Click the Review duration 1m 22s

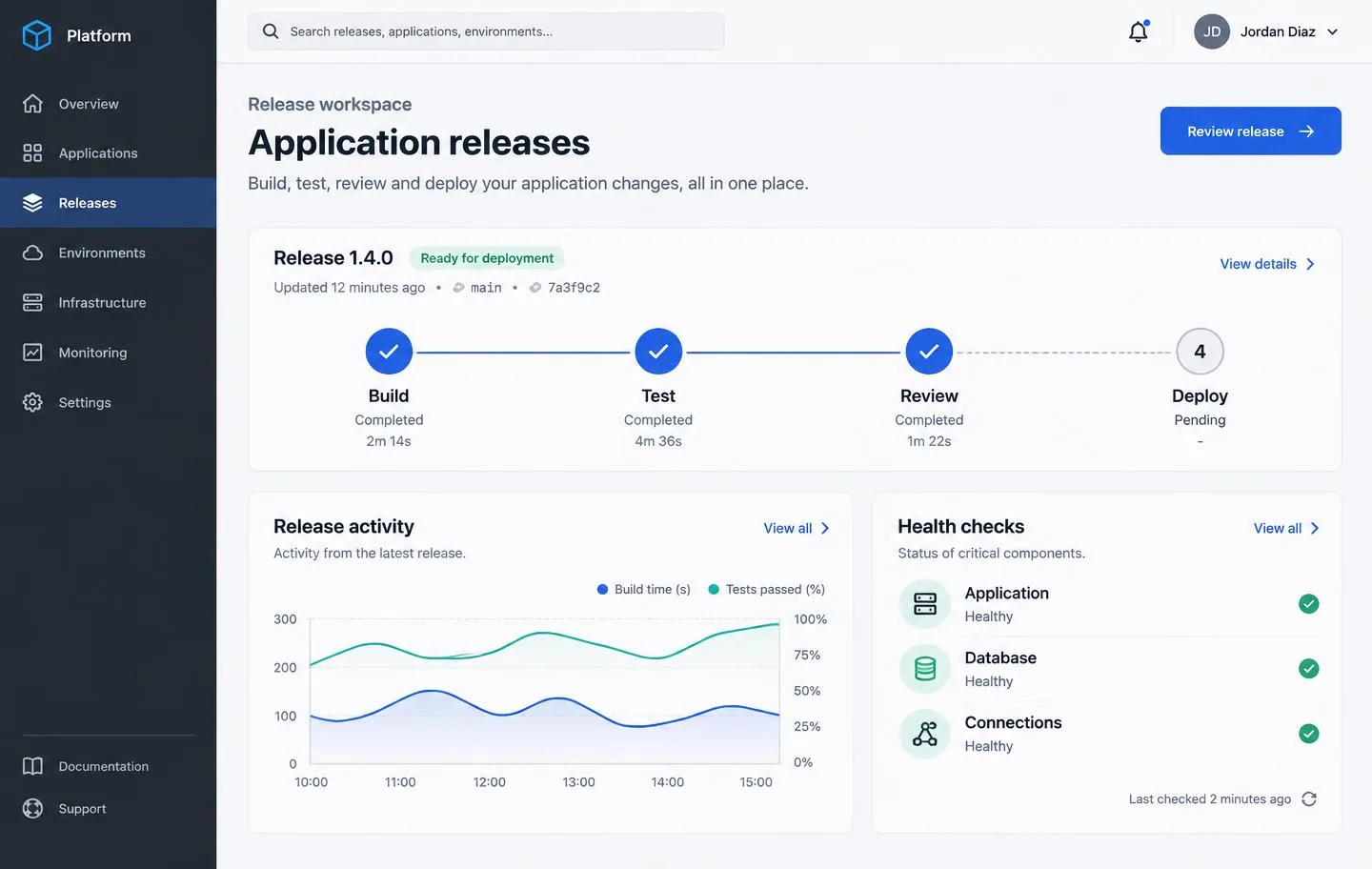coord(929,441)
